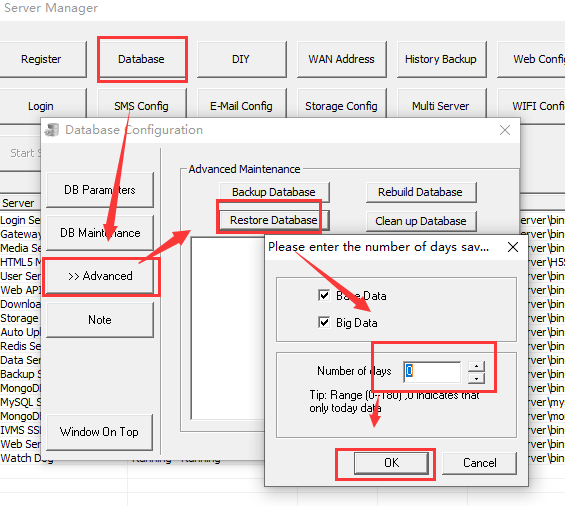Click Cancel in the days dialog
This screenshot has width=565, height=506.
tap(480, 463)
